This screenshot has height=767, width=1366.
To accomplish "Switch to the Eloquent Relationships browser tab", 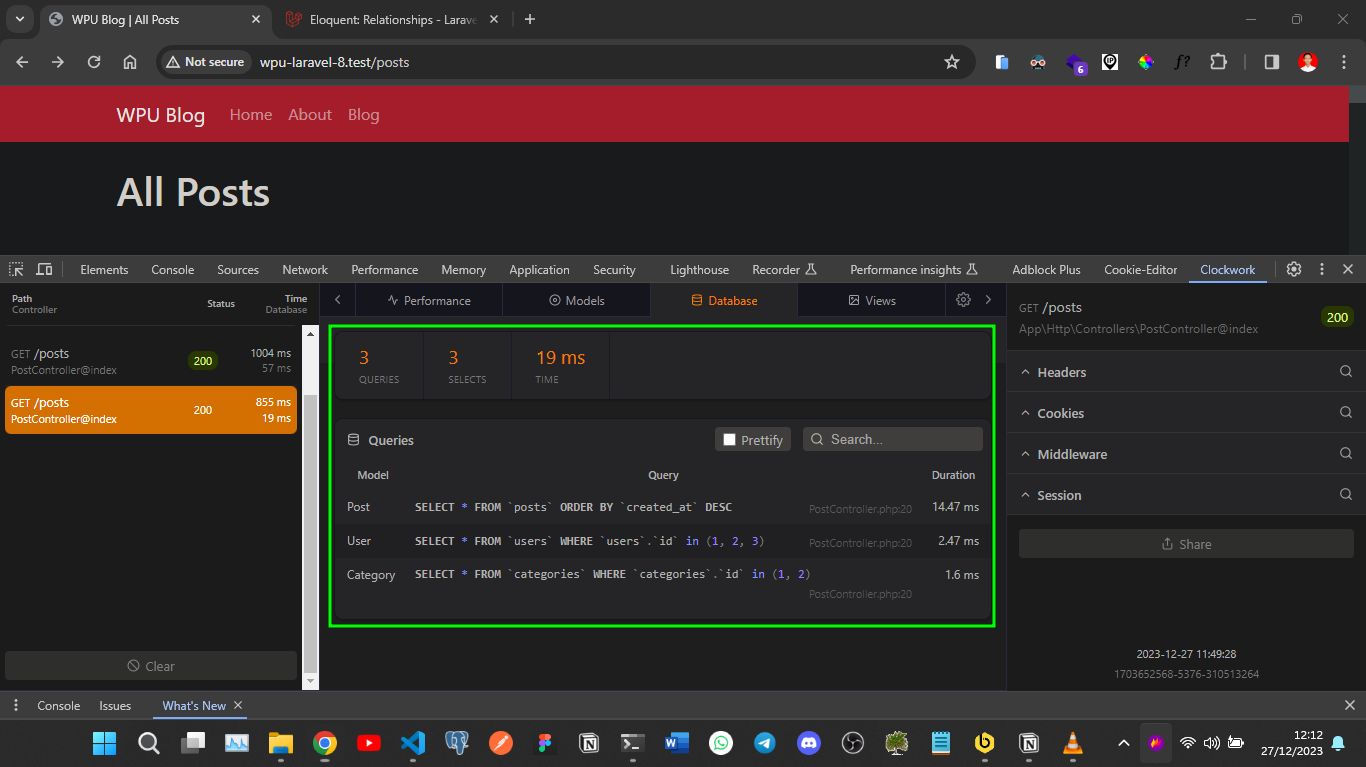I will [x=383, y=18].
